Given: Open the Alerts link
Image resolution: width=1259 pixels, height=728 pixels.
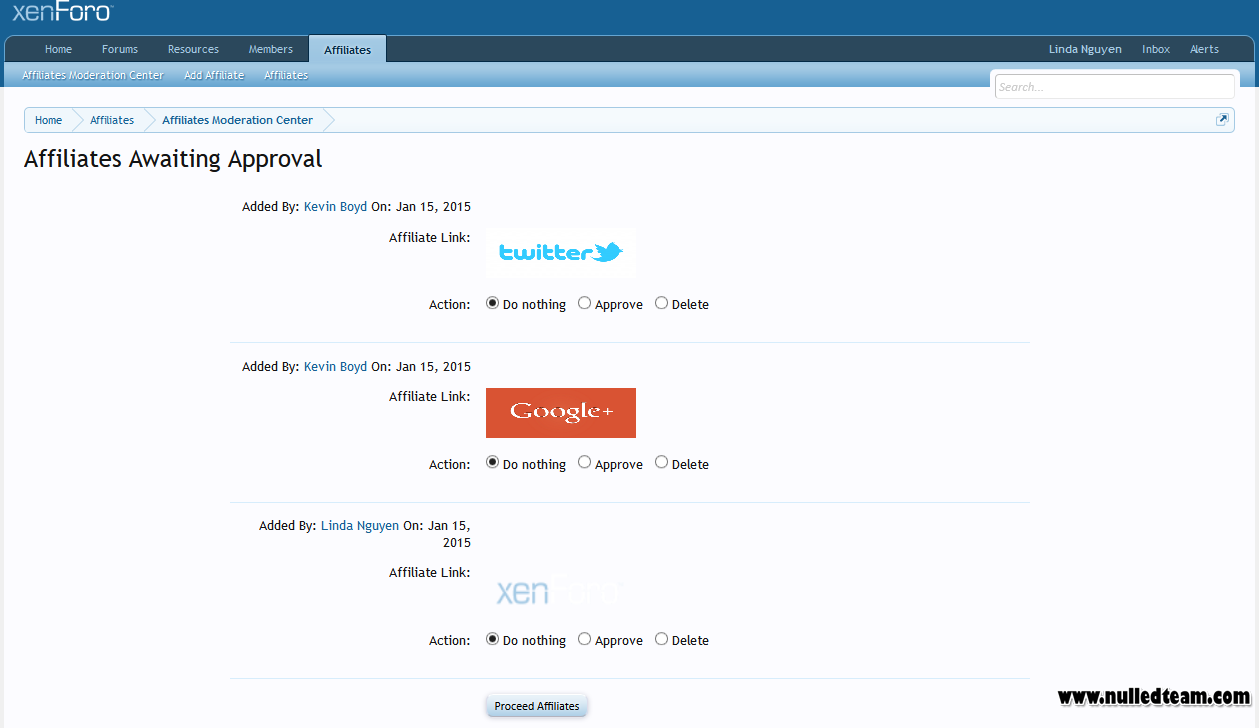Looking at the screenshot, I should [1204, 49].
